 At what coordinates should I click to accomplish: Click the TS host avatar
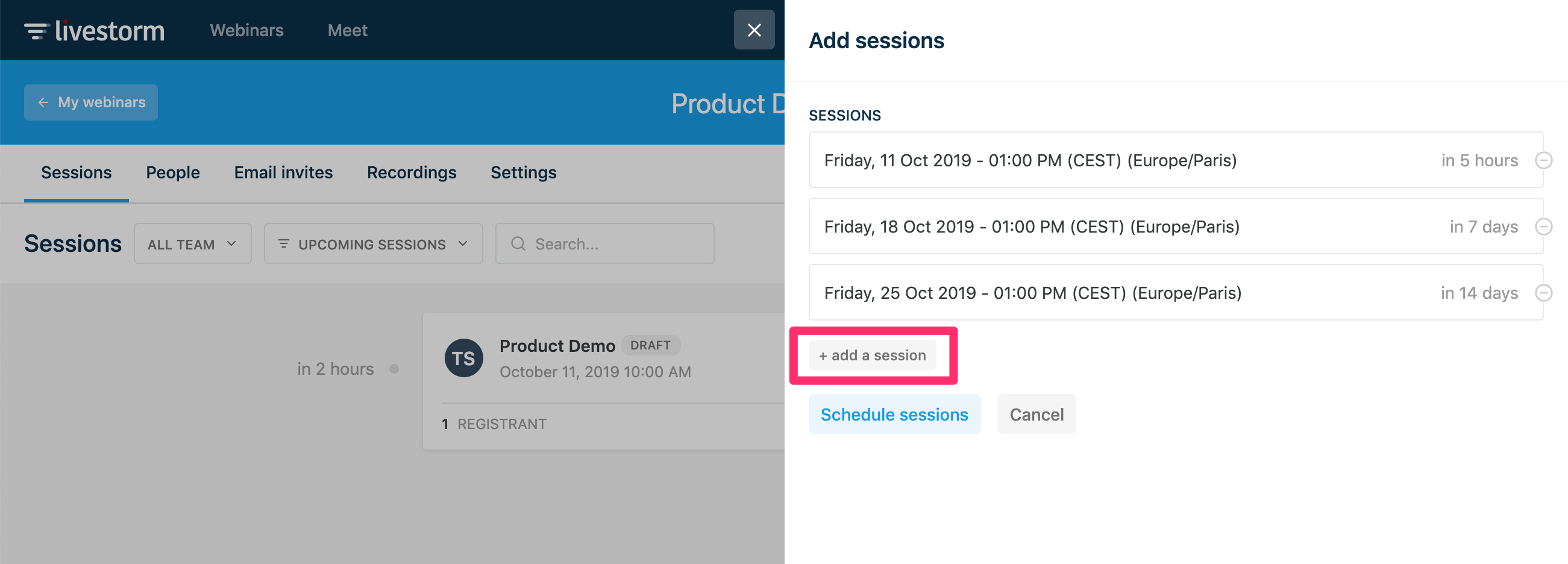pos(463,359)
